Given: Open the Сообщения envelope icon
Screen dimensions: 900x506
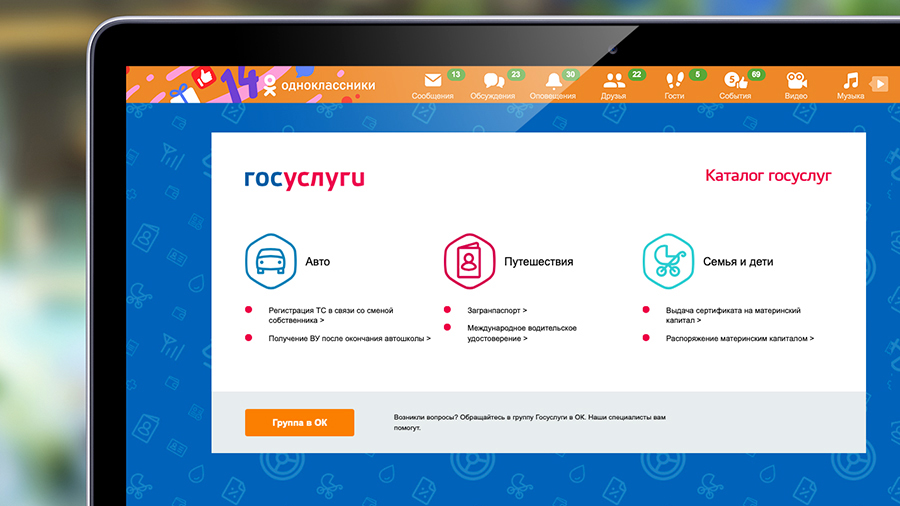Looking at the screenshot, I should [433, 80].
